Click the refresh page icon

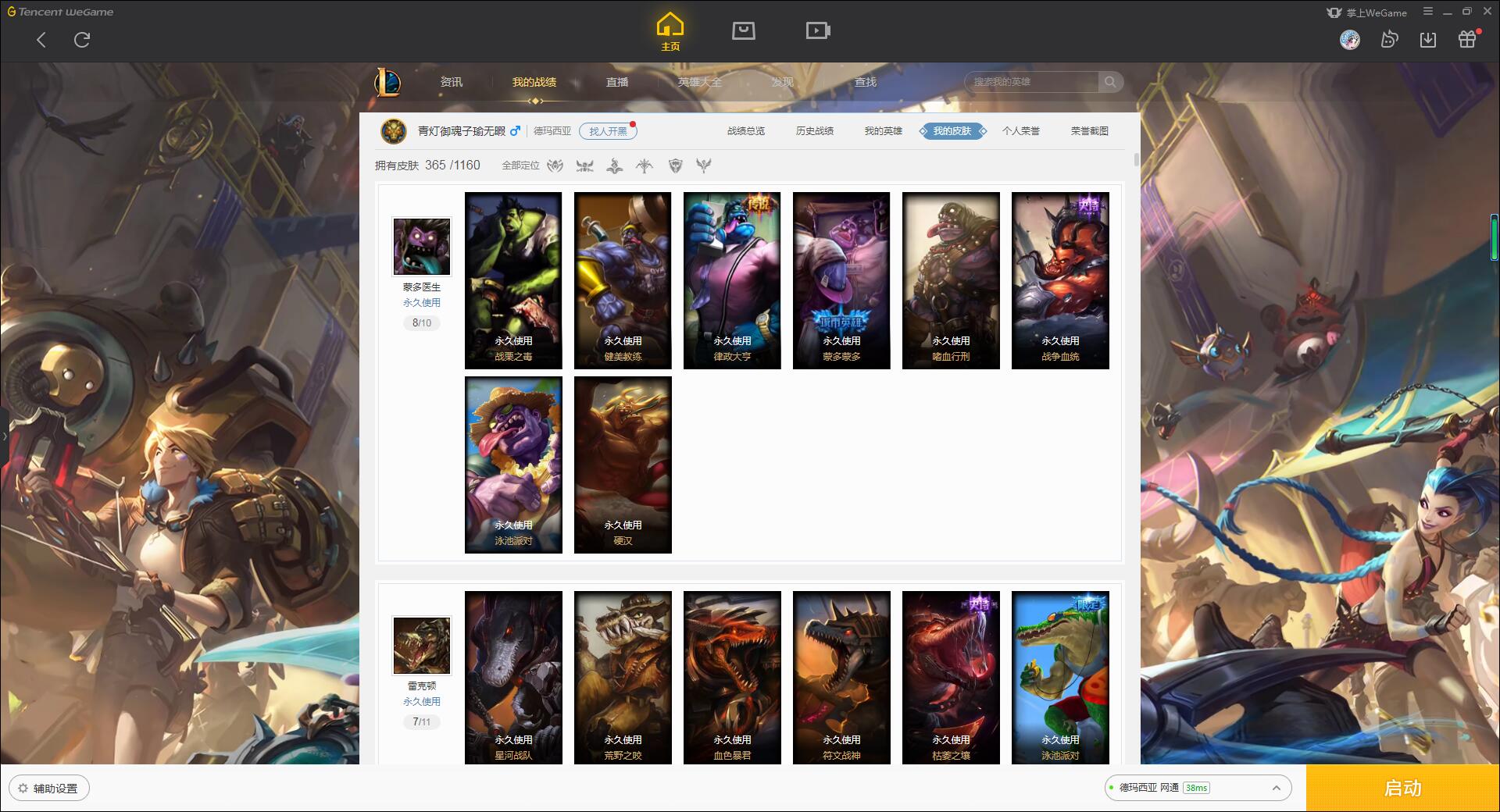(x=82, y=40)
